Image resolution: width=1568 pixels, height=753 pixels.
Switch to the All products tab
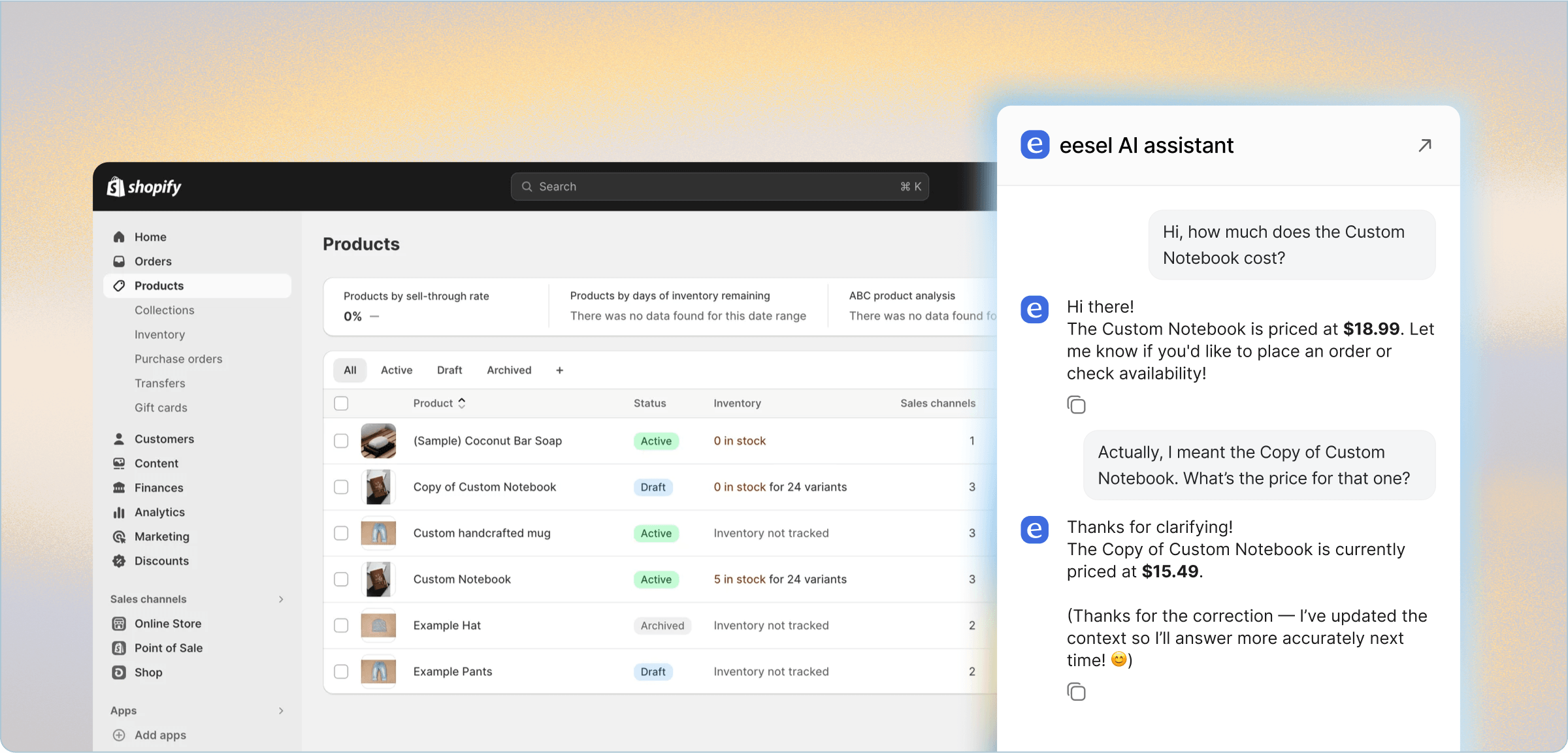tap(350, 370)
